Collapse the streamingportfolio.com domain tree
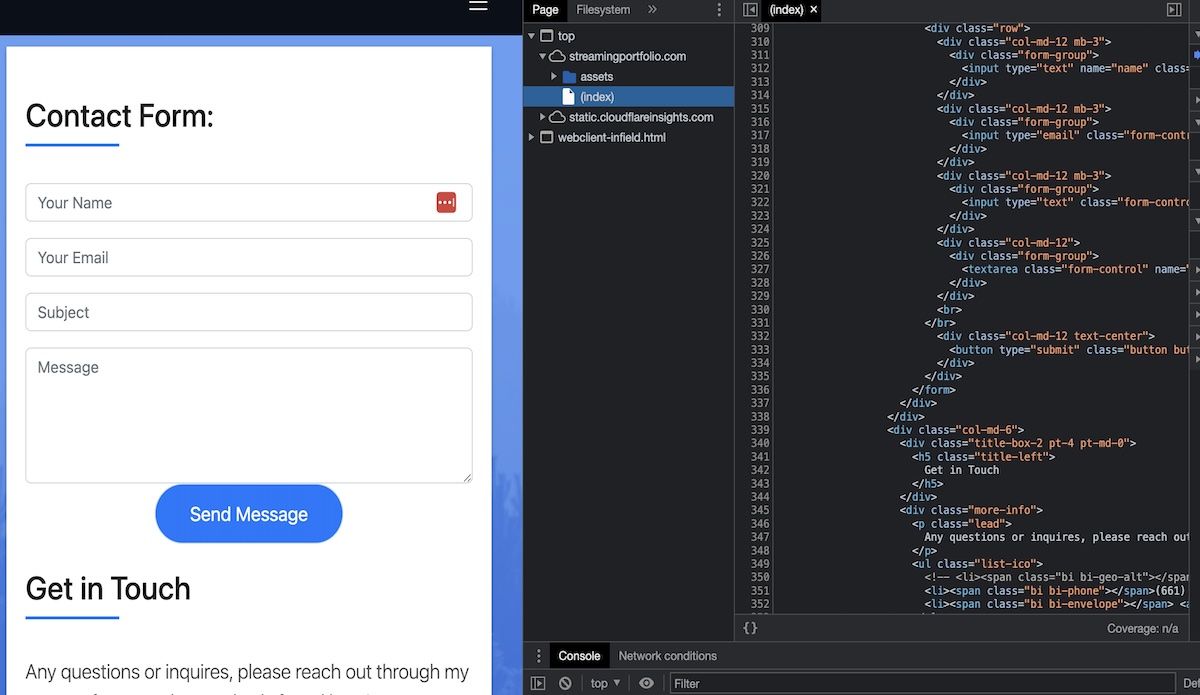The width and height of the screenshot is (1200, 695). point(543,57)
